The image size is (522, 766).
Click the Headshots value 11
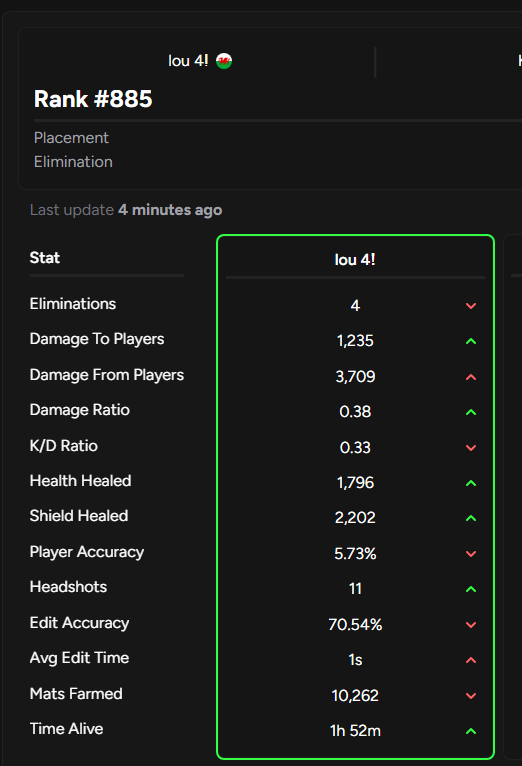(x=355, y=589)
